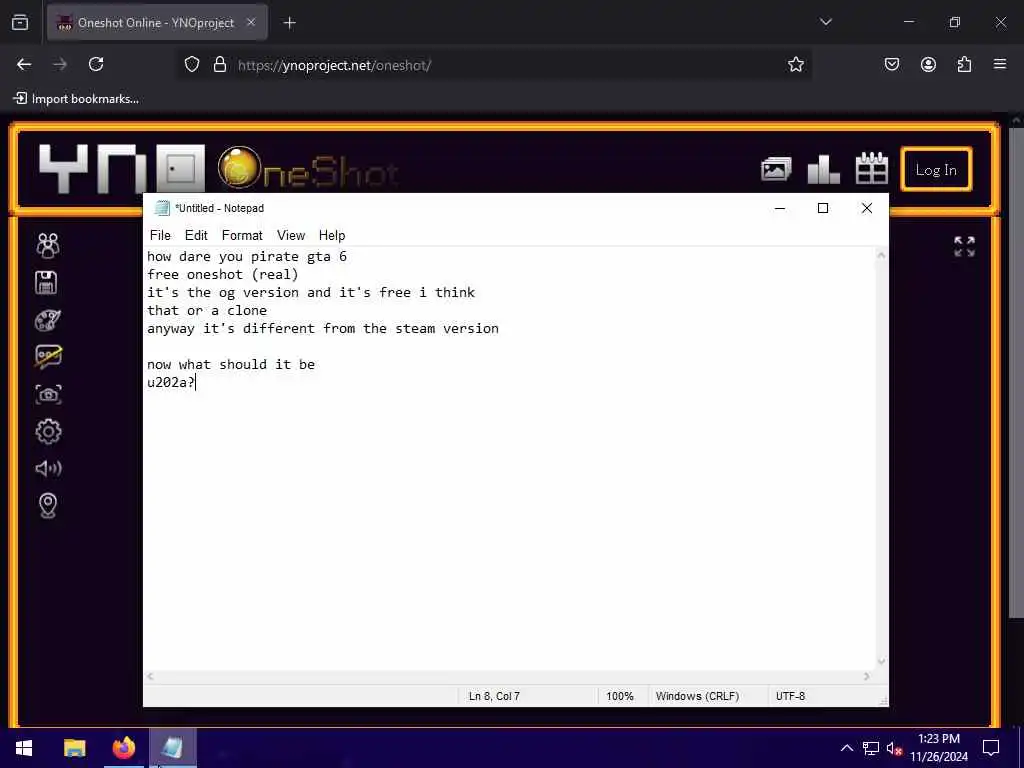This screenshot has height=768, width=1024.
Task: Open the Pocket save icon
Action: 891,64
